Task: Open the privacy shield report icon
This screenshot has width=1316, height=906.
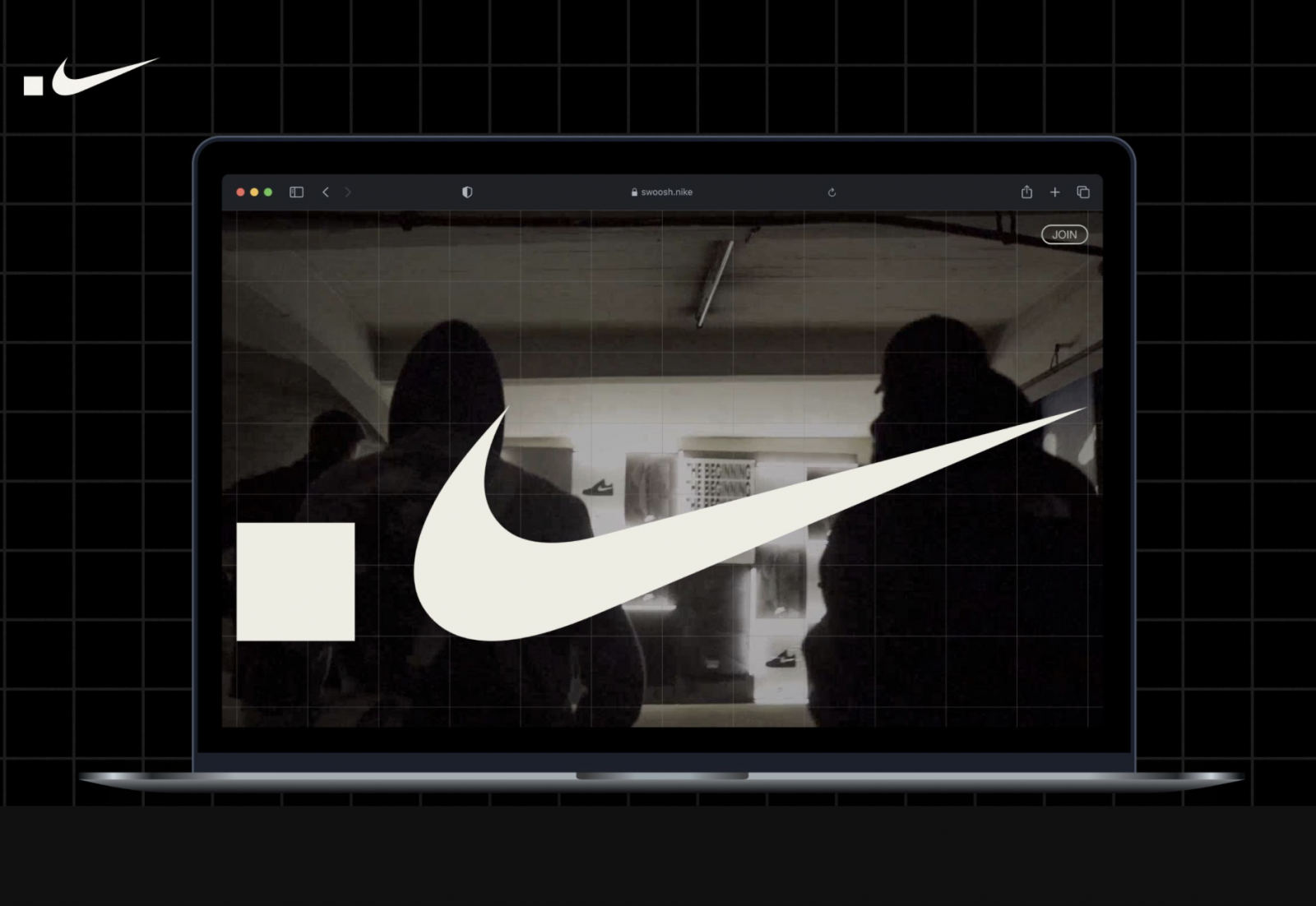Action: tap(467, 192)
